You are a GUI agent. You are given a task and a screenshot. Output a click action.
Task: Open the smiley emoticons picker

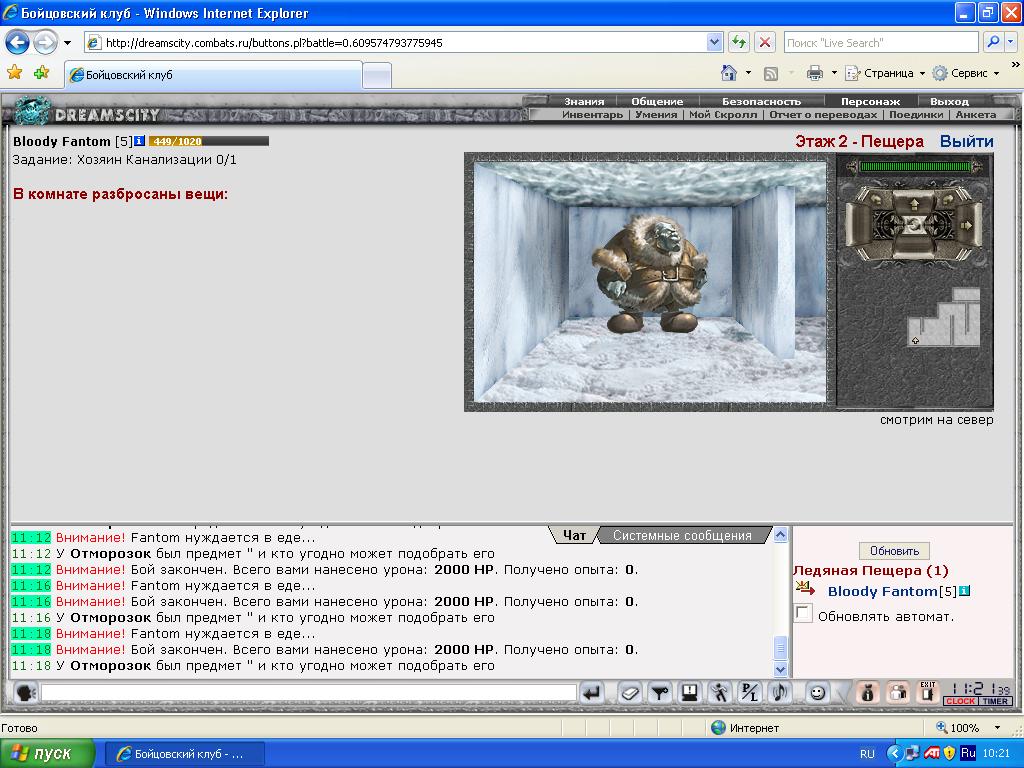817,692
